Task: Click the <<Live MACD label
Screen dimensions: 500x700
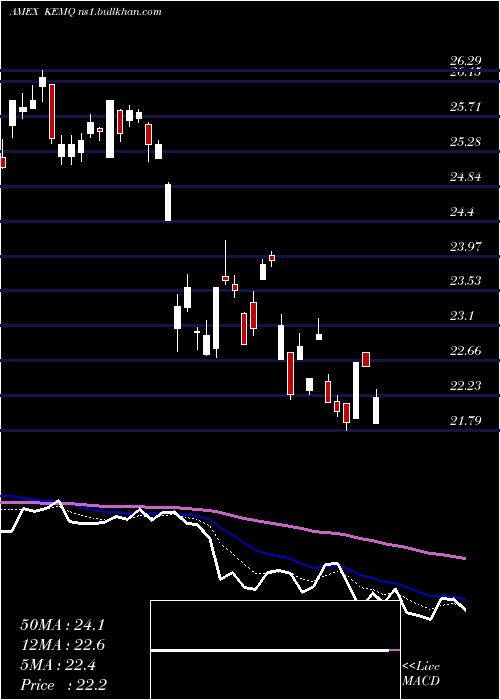Action: tap(421, 674)
